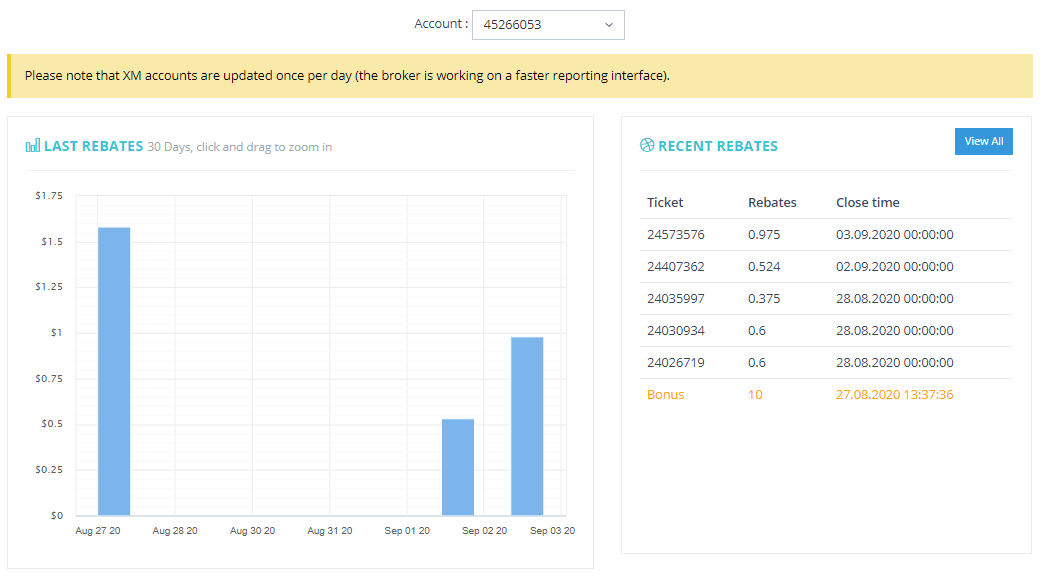The height and width of the screenshot is (577, 1040).
Task: Click the Ticket column header
Action: [665, 202]
